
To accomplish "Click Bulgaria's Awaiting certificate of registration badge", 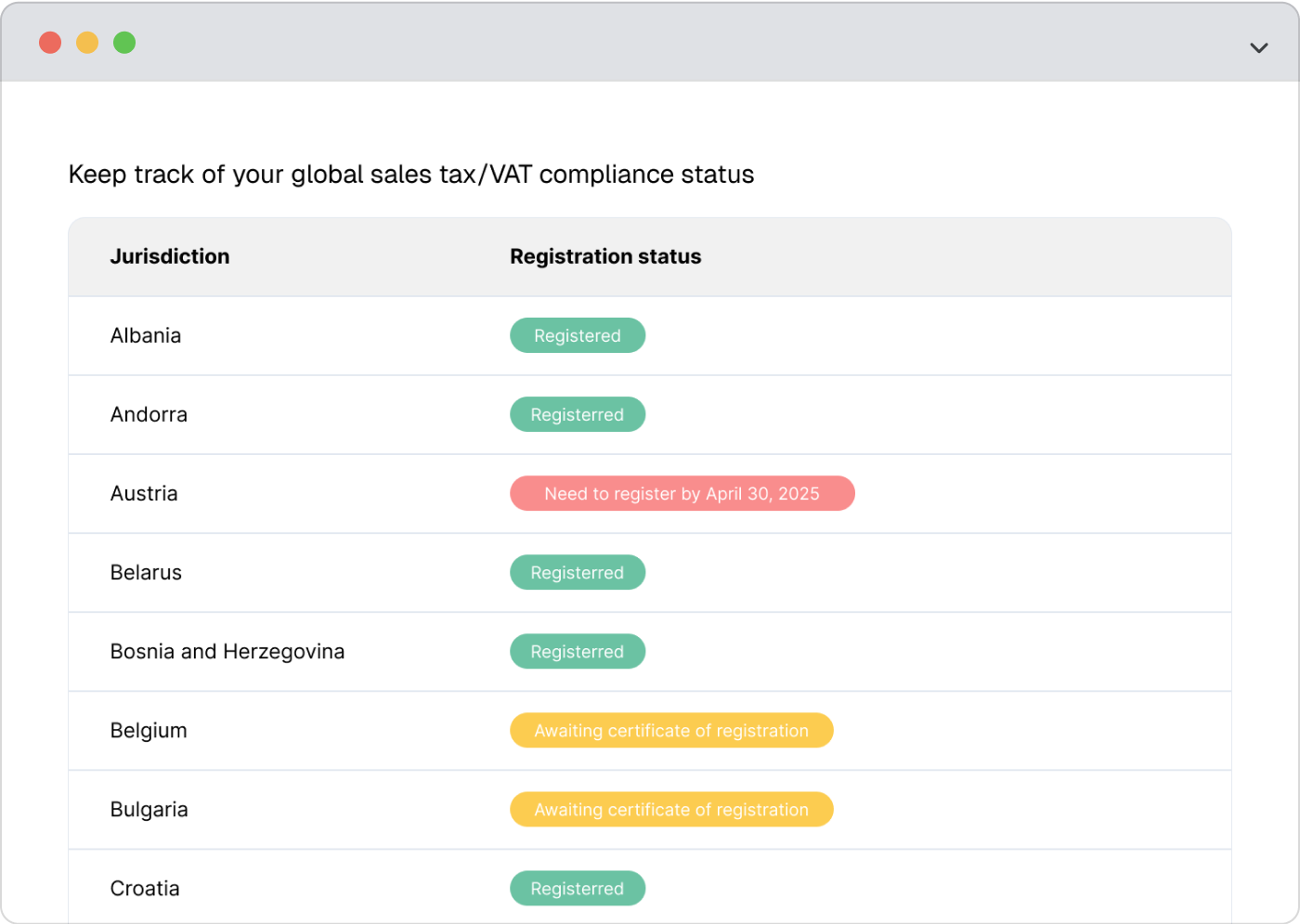I will (x=671, y=809).
